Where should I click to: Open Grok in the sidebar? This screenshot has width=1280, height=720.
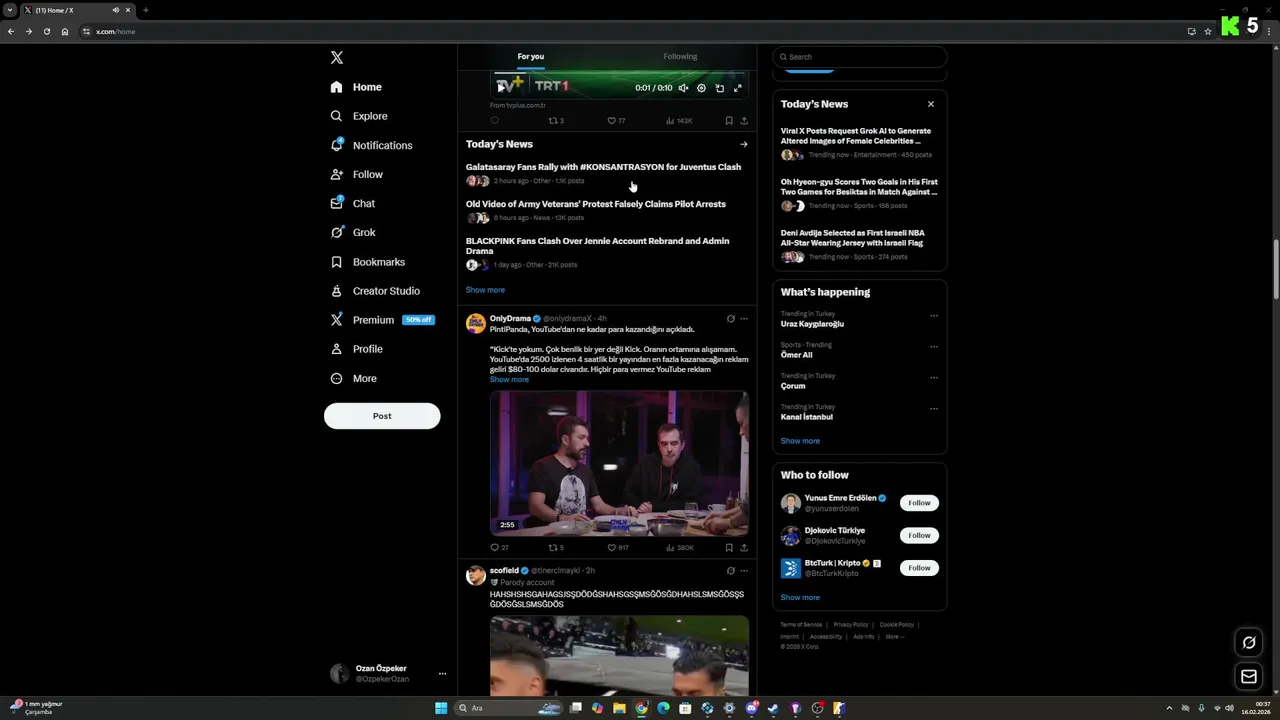point(352,232)
